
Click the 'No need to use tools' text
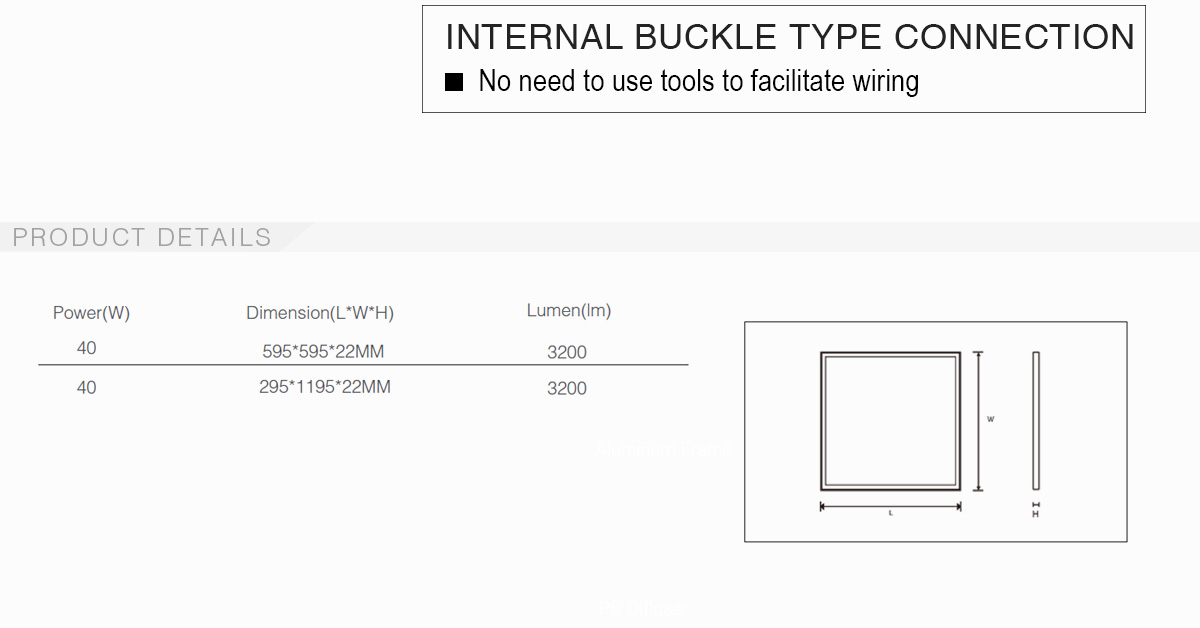pyautogui.click(x=698, y=81)
